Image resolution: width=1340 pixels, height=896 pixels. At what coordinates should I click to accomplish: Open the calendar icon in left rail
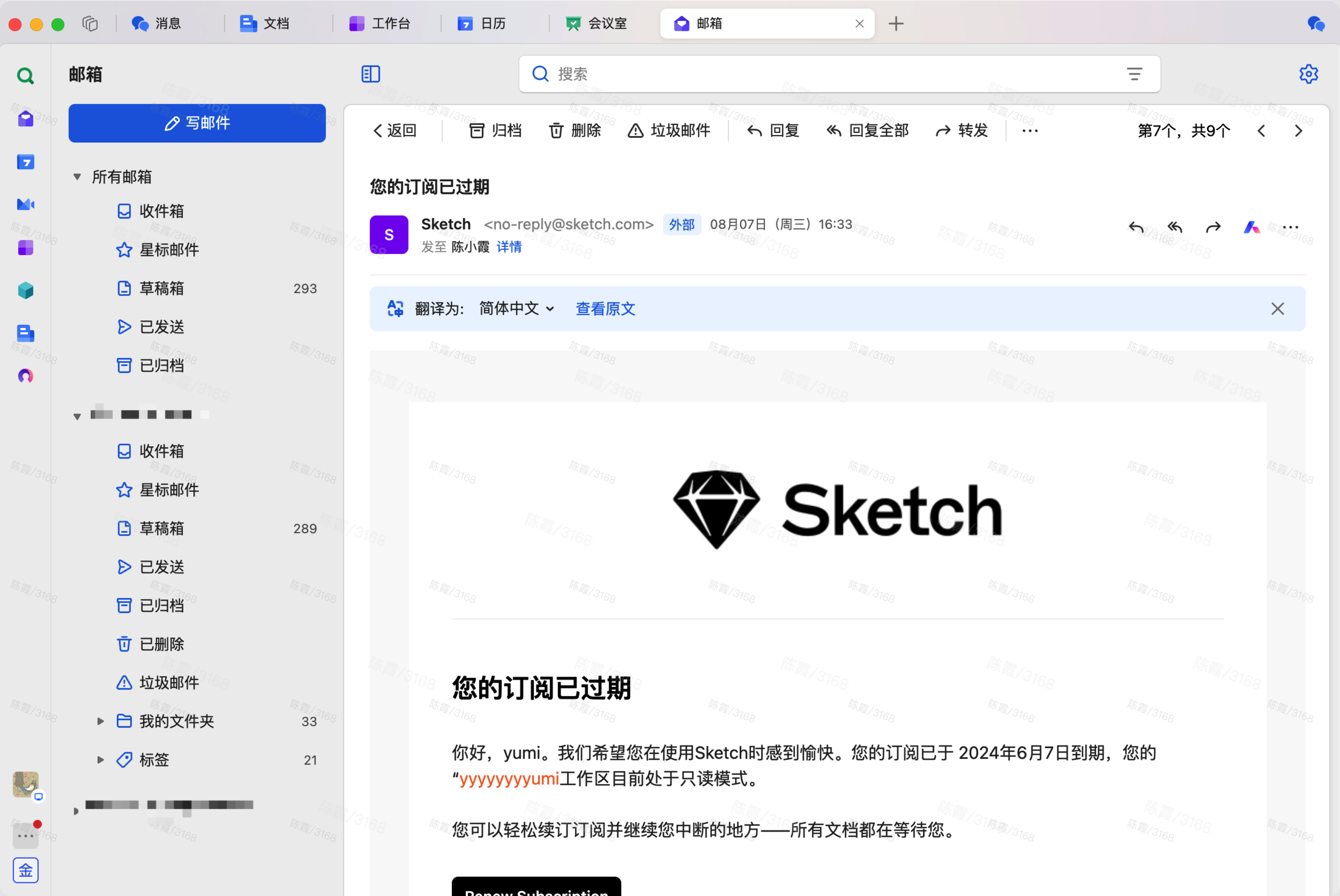(x=25, y=162)
